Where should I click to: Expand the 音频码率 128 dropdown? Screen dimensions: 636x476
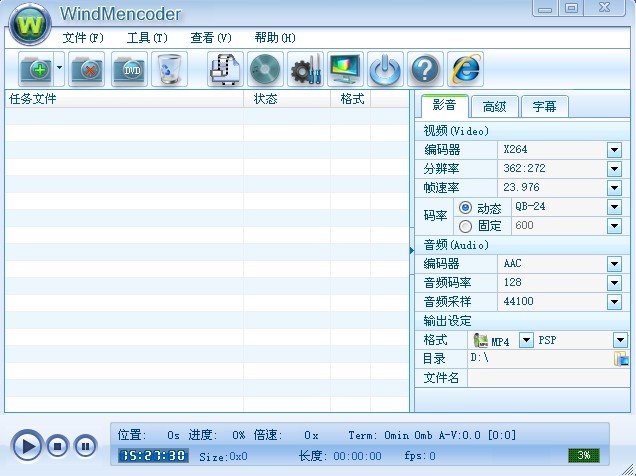615,283
